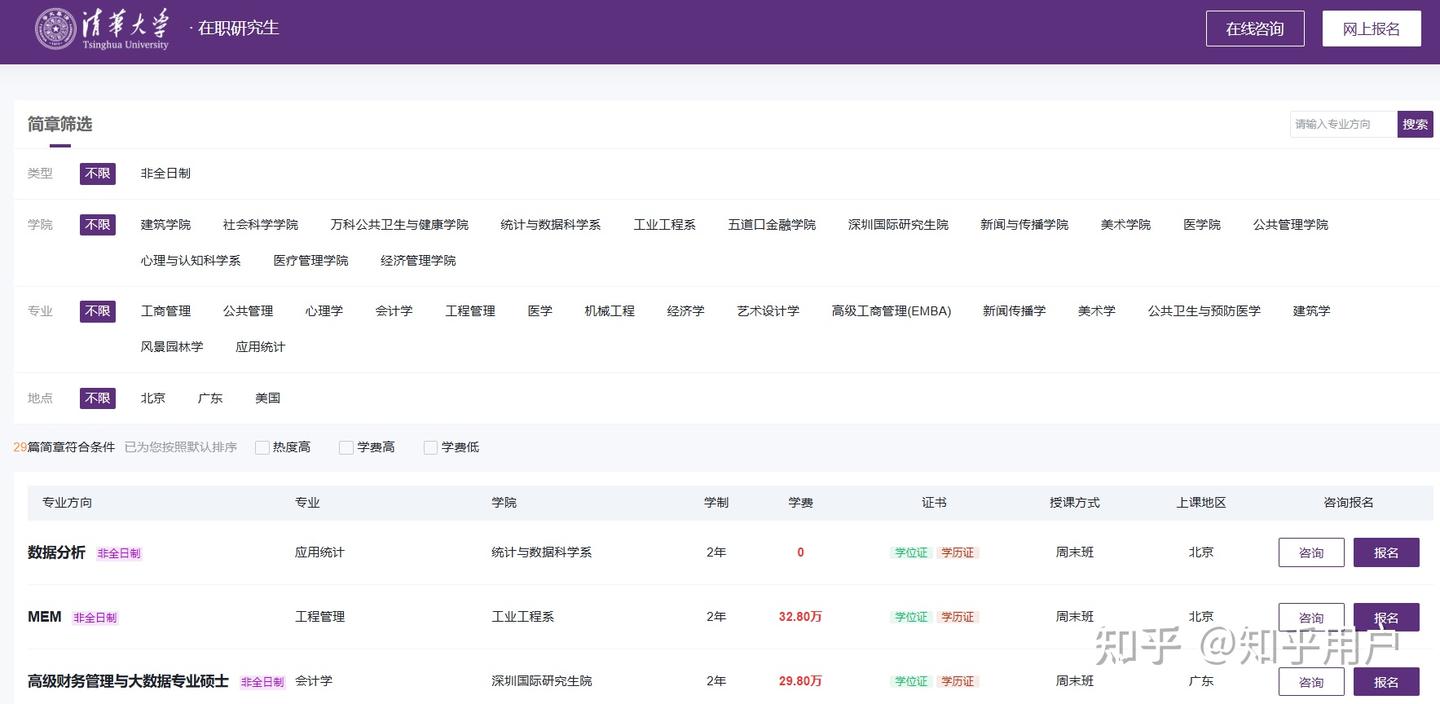1440x704 pixels.
Task: Filter major by 美术学
Action: coord(1097,311)
